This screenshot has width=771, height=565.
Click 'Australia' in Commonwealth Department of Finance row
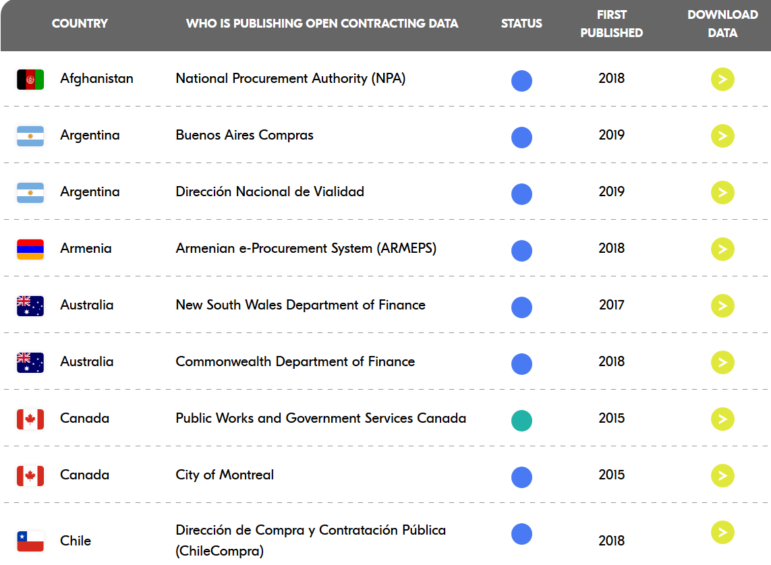point(87,361)
